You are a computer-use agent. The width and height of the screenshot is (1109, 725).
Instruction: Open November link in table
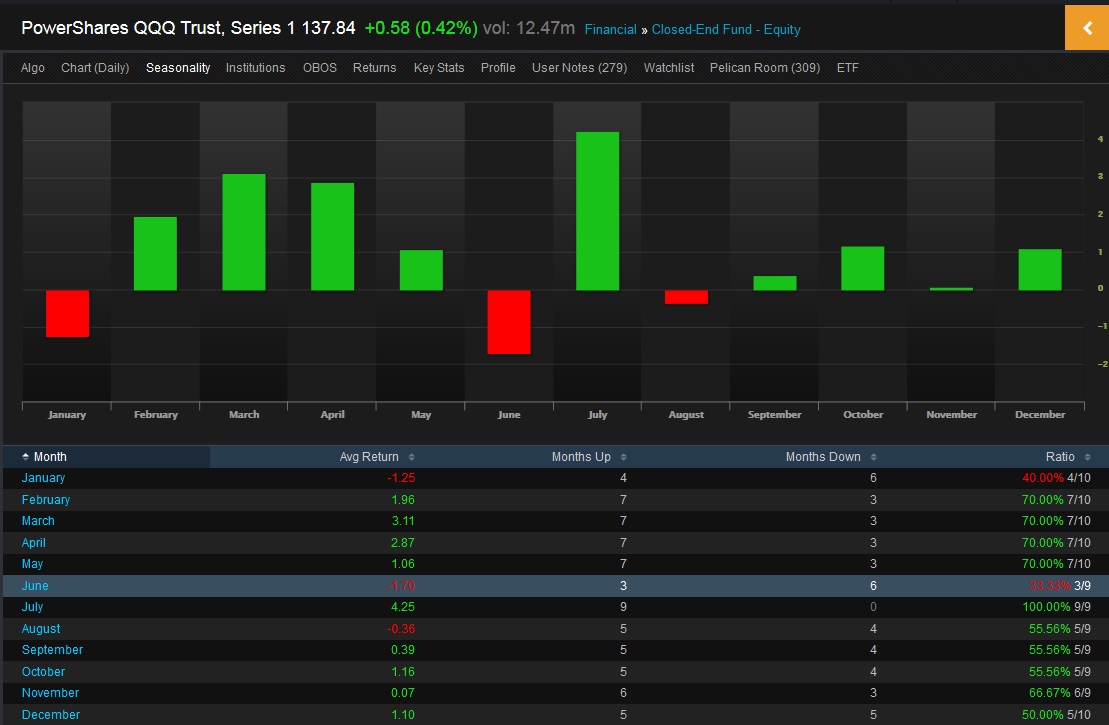click(50, 693)
